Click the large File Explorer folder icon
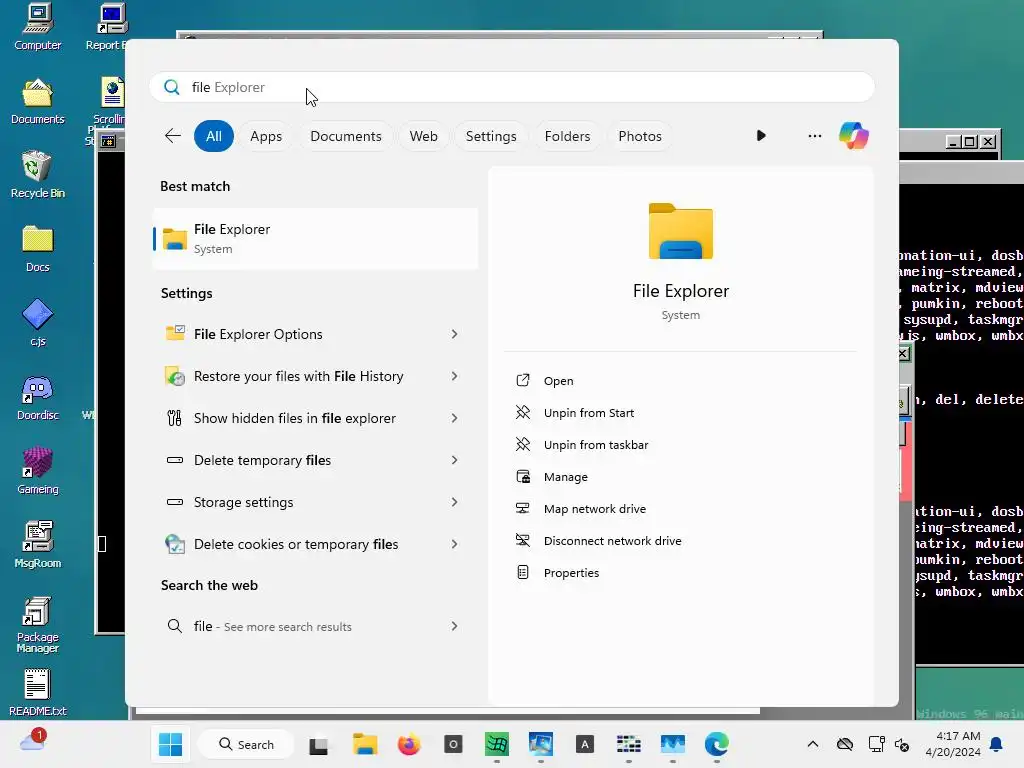Viewport: 1024px width, 768px height. pyautogui.click(x=680, y=231)
